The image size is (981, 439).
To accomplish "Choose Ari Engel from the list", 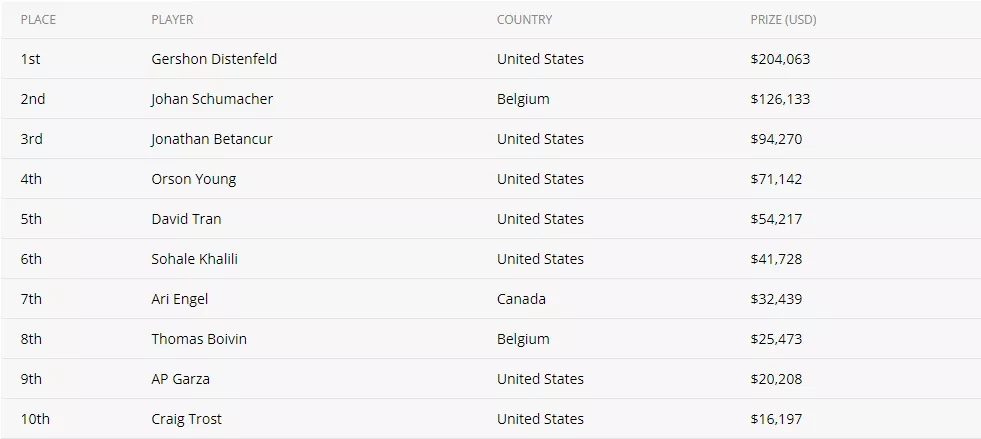I will [180, 299].
